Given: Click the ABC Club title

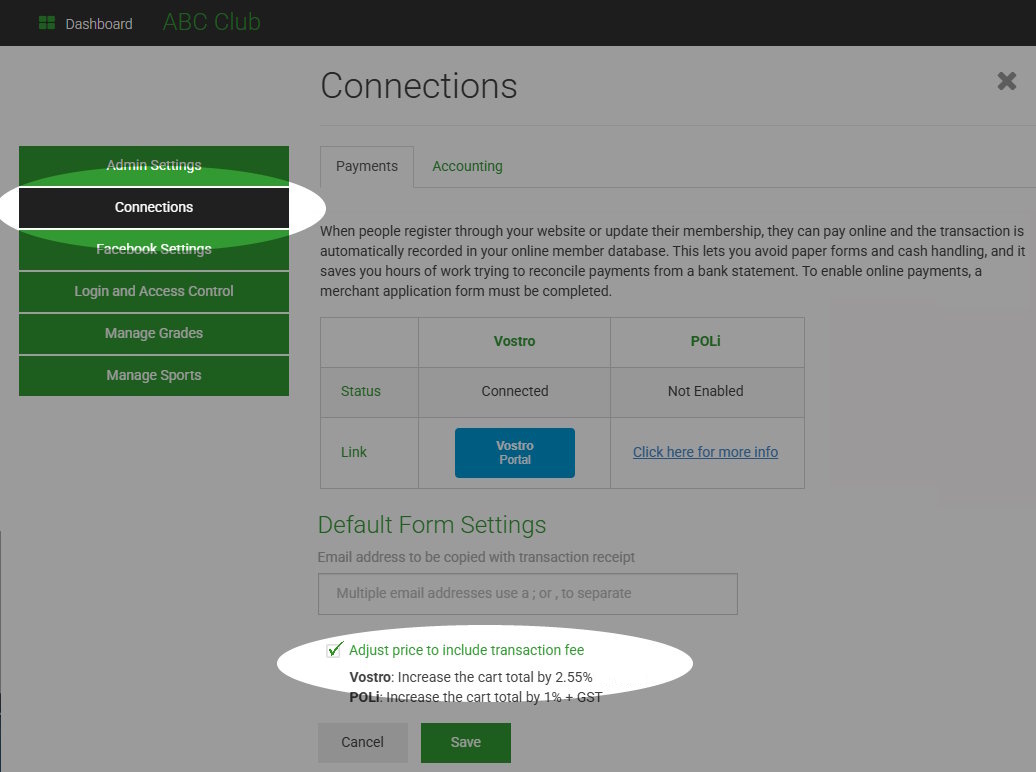Looking at the screenshot, I should 211,22.
